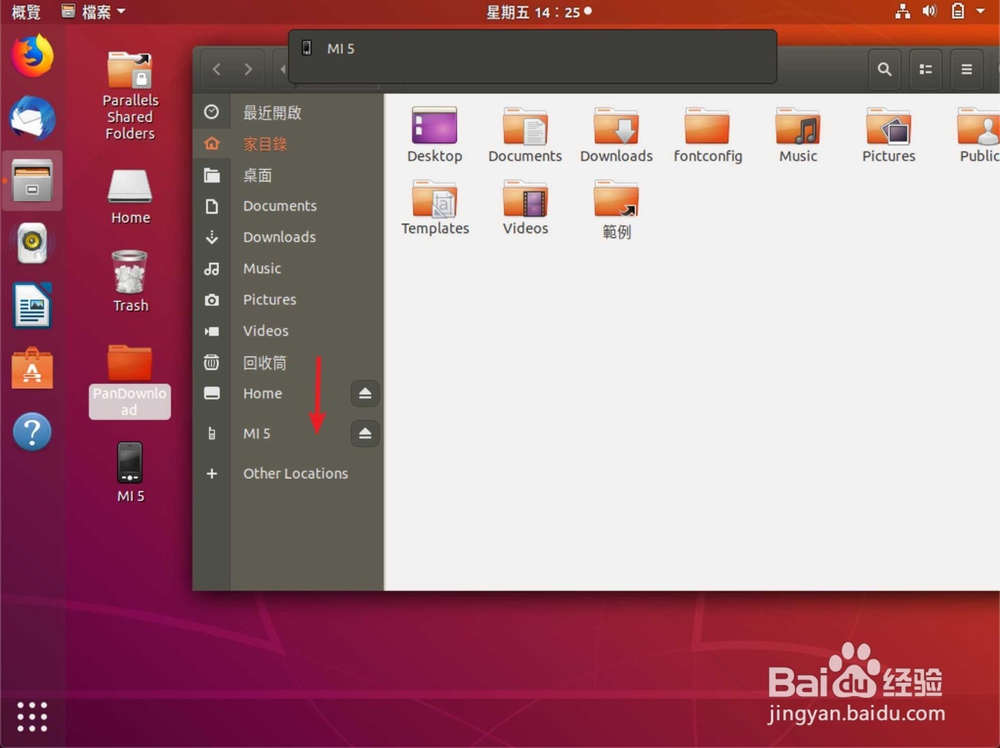The height and width of the screenshot is (748, 1000).
Task: Open the hamburger menu in Files
Action: (x=966, y=69)
